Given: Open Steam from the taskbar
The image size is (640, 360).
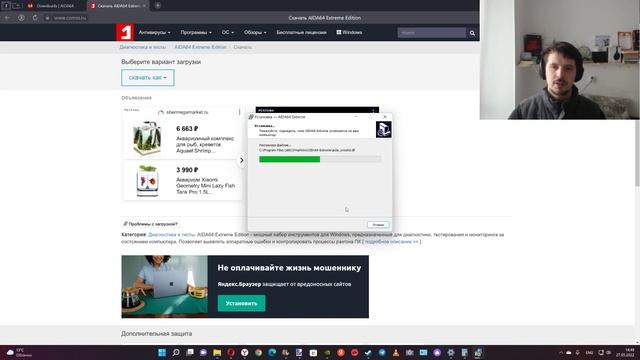Looking at the screenshot, I should pos(368,352).
